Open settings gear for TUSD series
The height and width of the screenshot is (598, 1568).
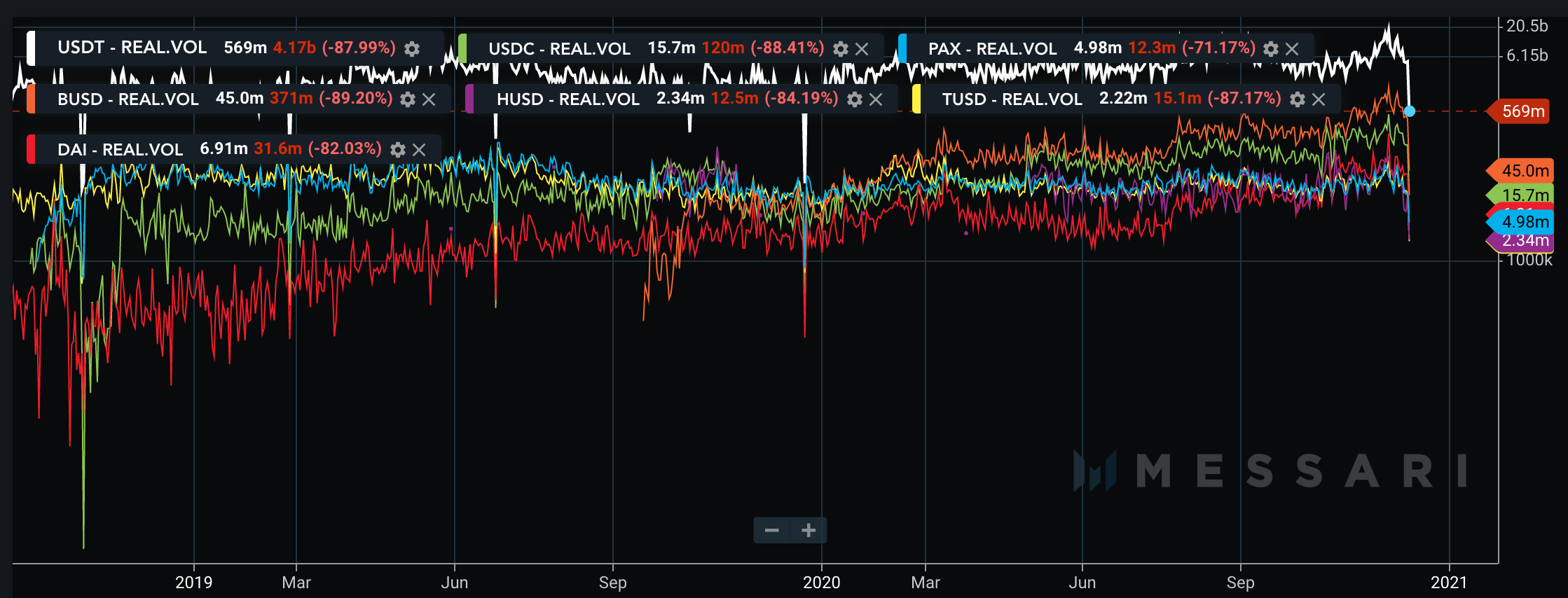tap(1297, 99)
